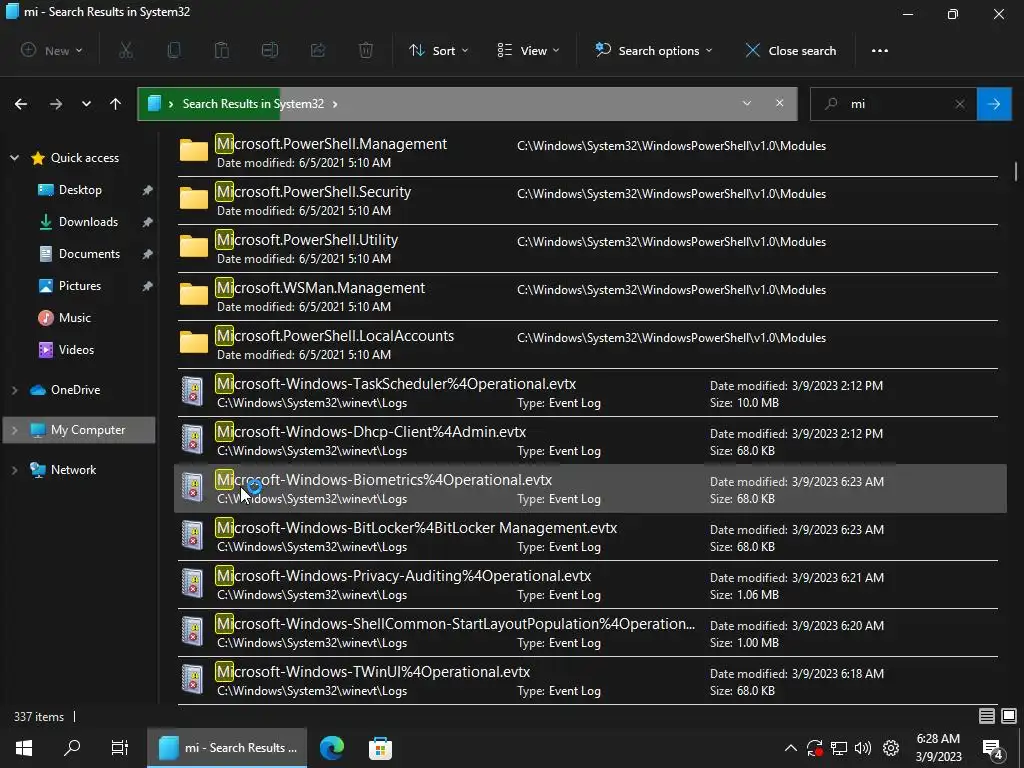Open Pictures in Quick access
This screenshot has height=768, width=1024.
(80, 286)
